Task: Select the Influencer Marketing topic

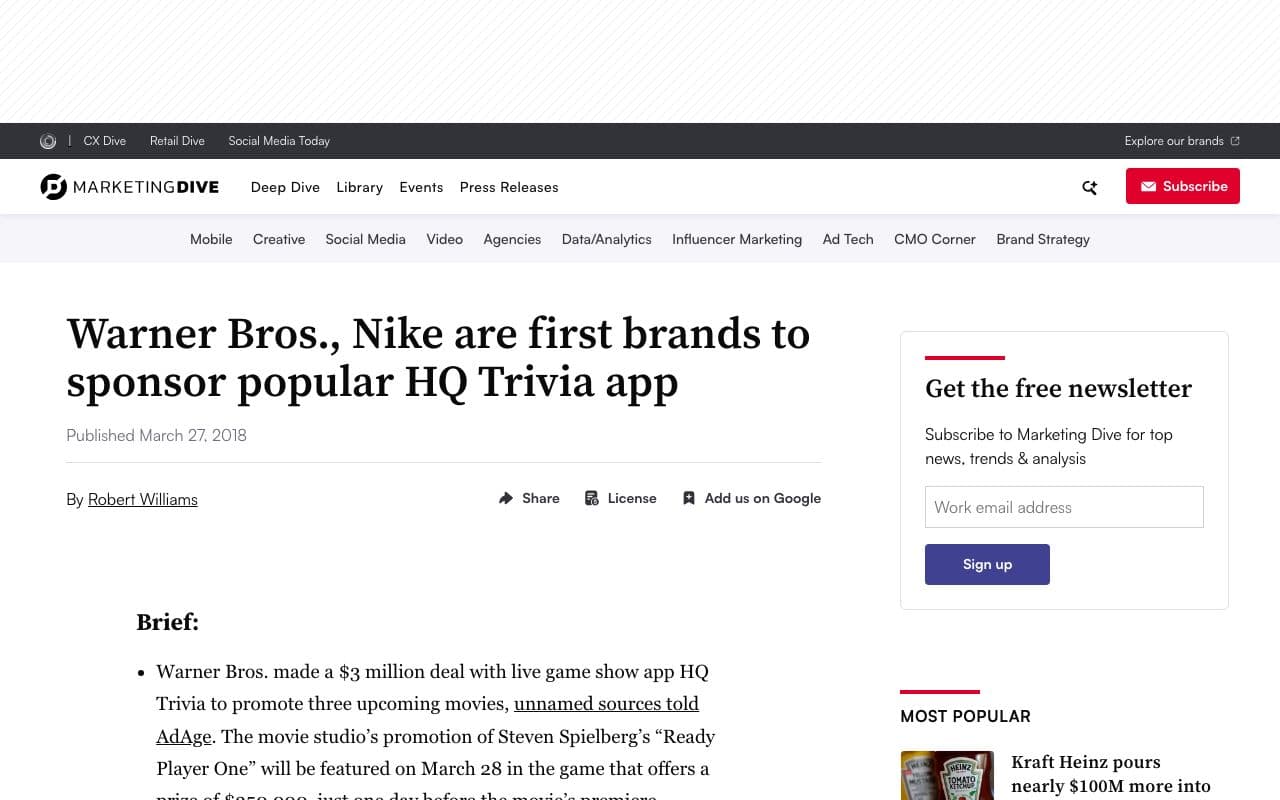Action: click(737, 239)
